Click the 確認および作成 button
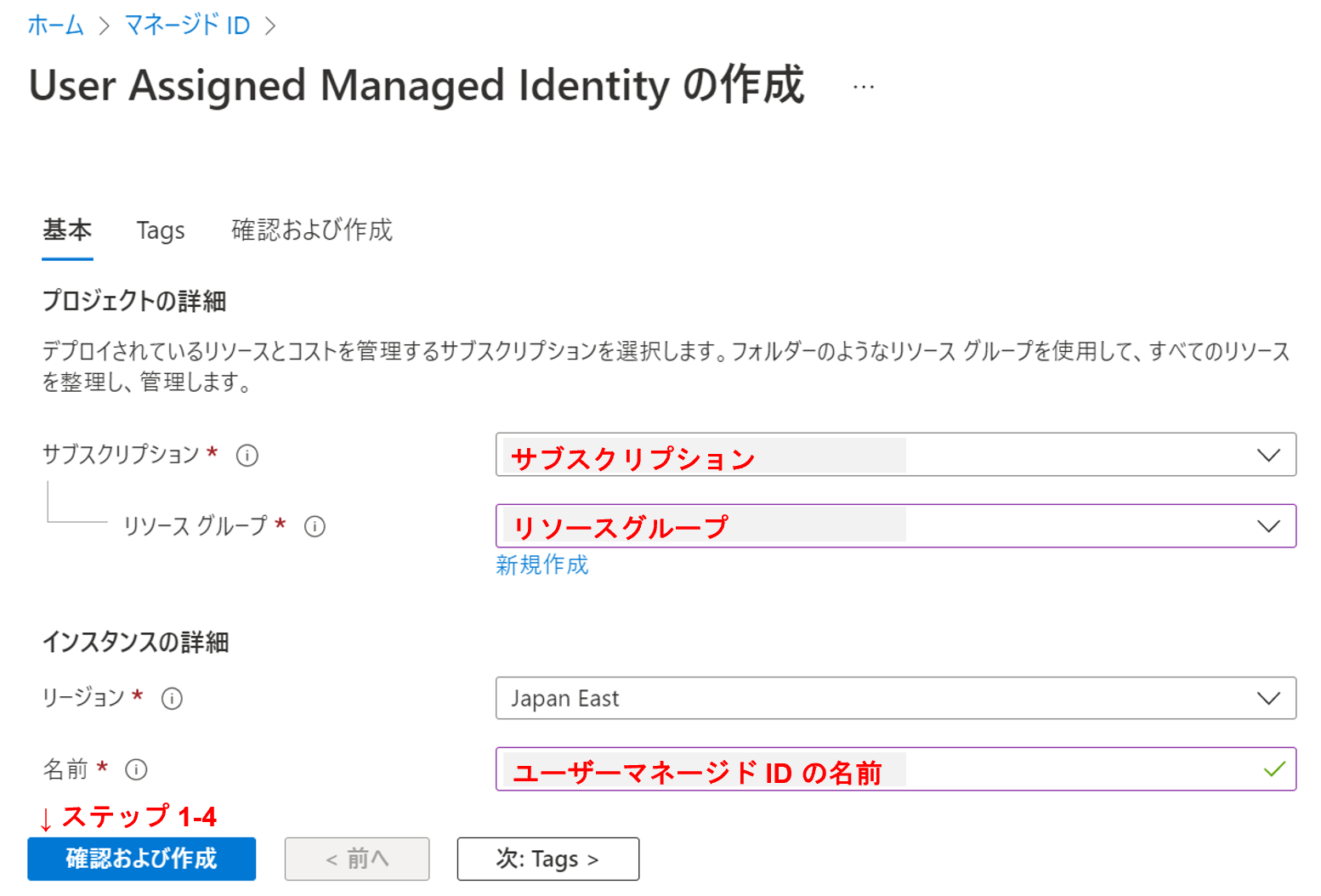1321x896 pixels. 141,859
